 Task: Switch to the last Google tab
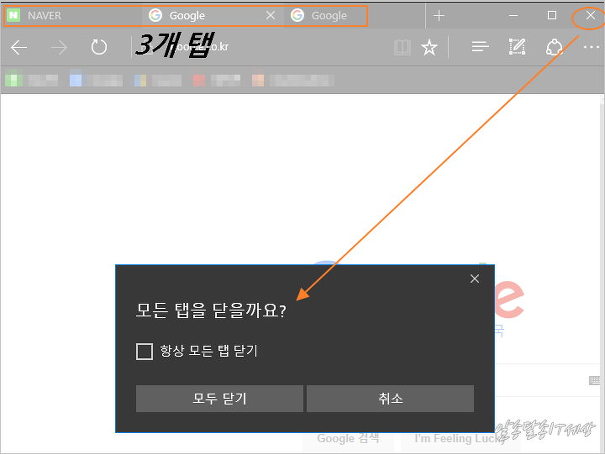tap(328, 16)
